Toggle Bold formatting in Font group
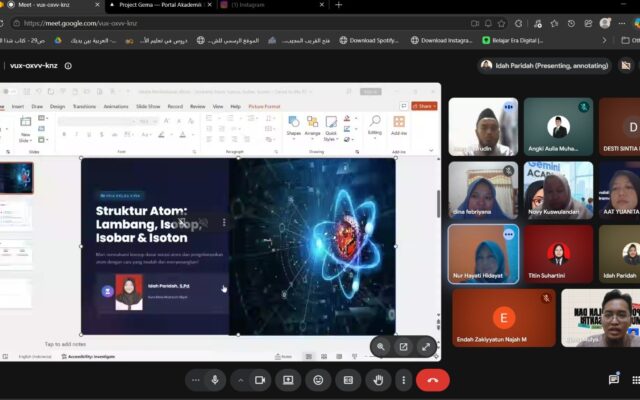This screenshot has width=640, height=400. coord(64,134)
